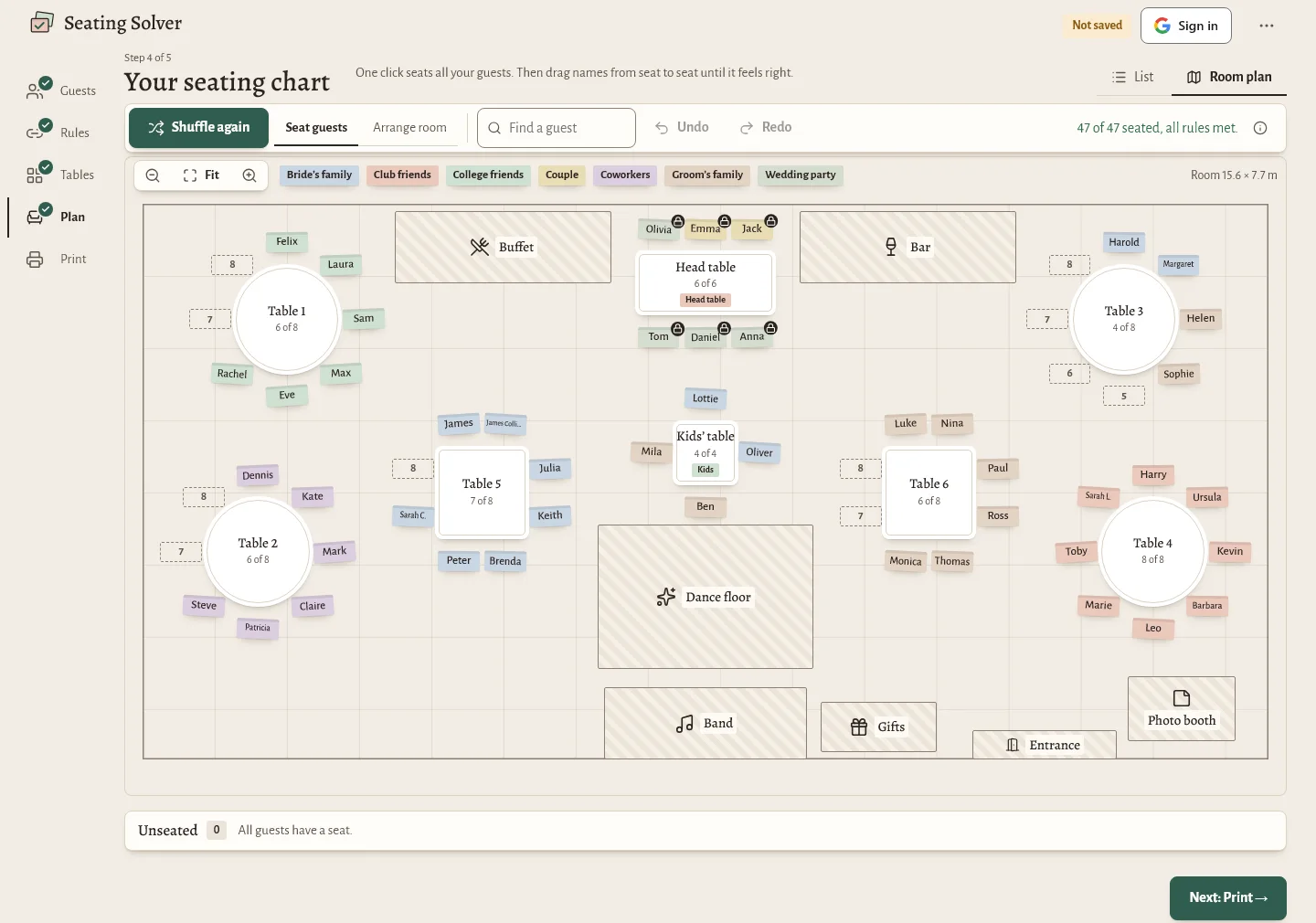Viewport: 1316px width, 923px height.
Task: Click the Redo button
Action: (766, 127)
